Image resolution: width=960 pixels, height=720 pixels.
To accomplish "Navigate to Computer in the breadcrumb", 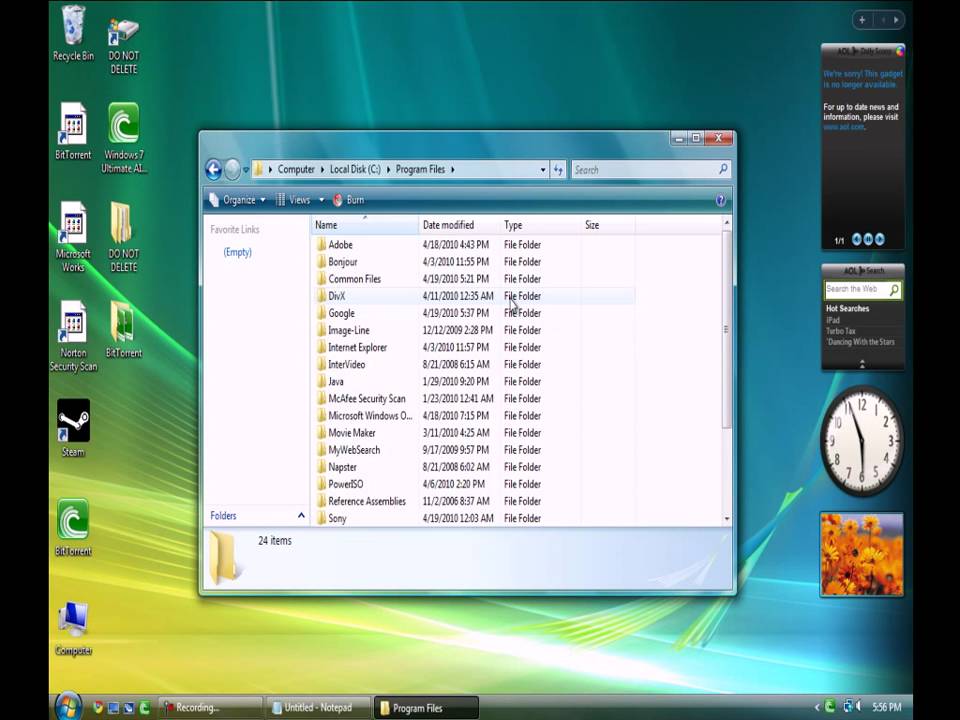I will (x=296, y=170).
